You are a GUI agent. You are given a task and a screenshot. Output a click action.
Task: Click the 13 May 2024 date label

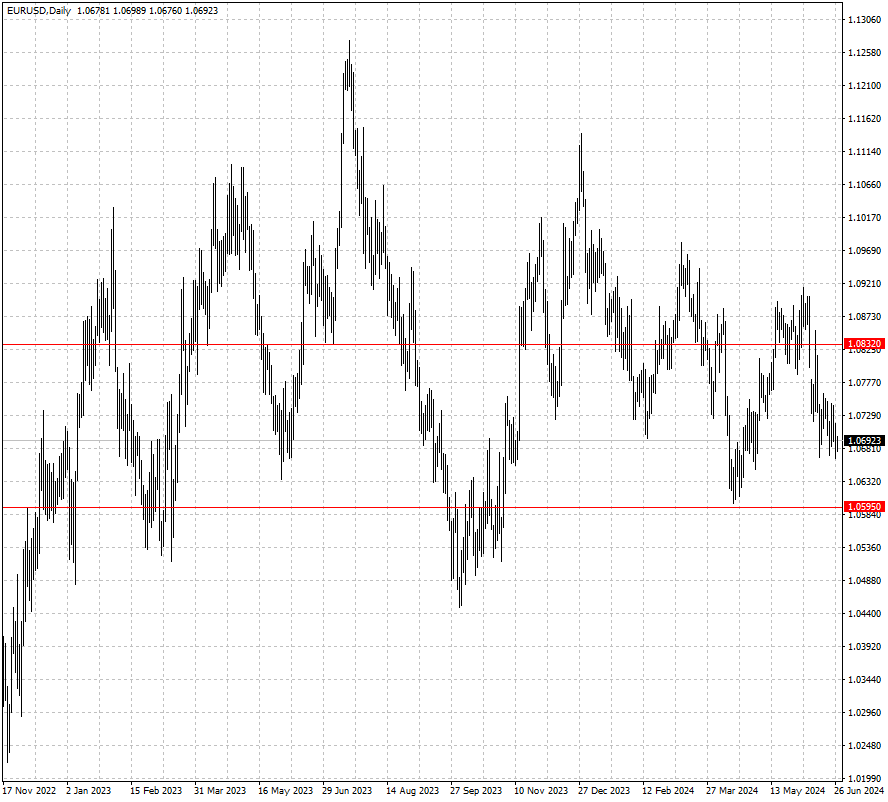click(797, 790)
